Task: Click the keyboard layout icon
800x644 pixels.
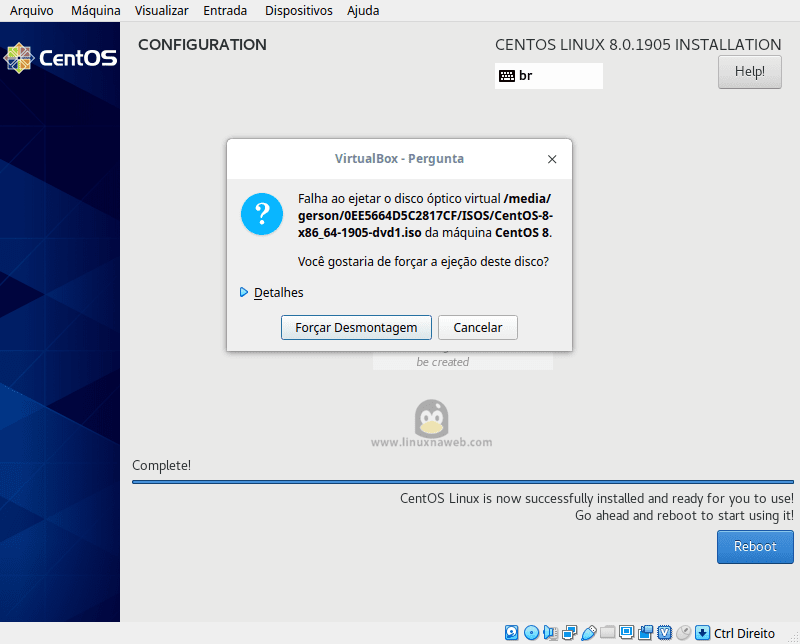Action: pos(507,76)
